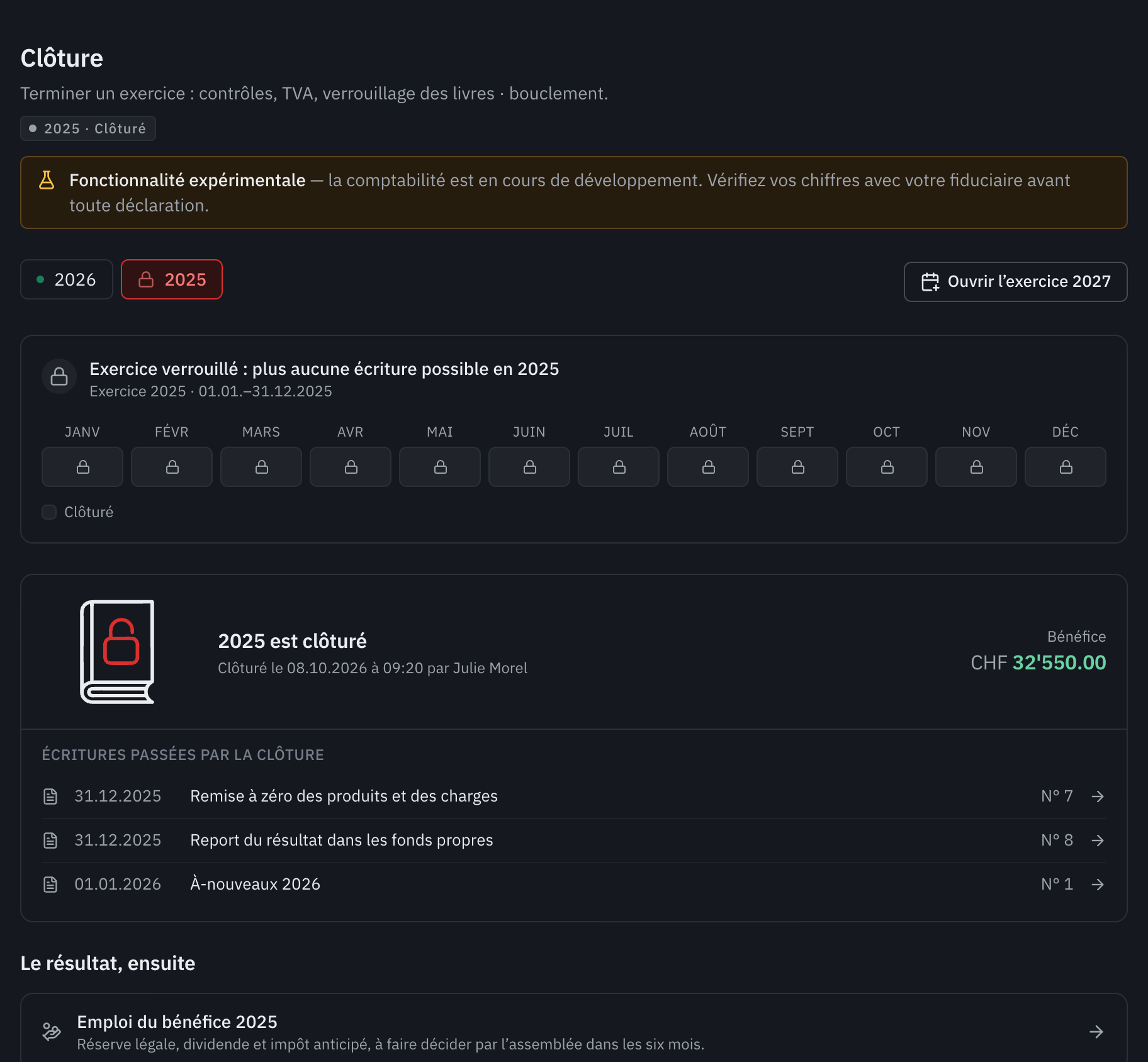Click the JUIL month lock icon
Viewport: 1148px width, 1062px height.
[619, 467]
